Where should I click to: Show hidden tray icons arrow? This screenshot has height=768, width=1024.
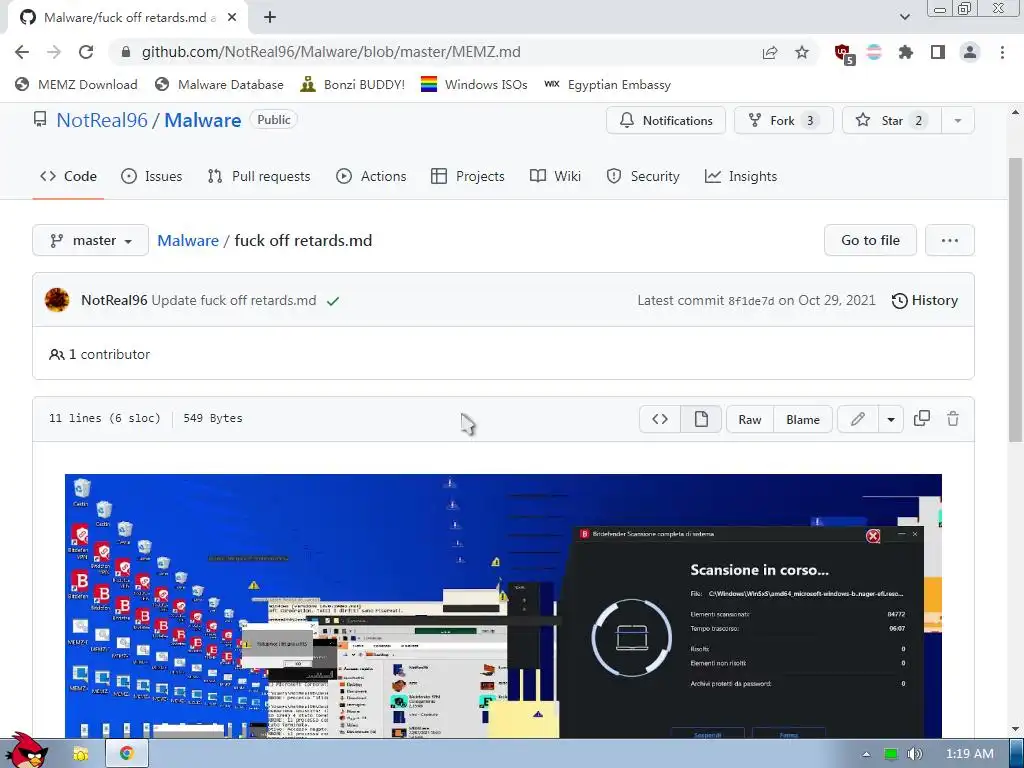point(866,754)
